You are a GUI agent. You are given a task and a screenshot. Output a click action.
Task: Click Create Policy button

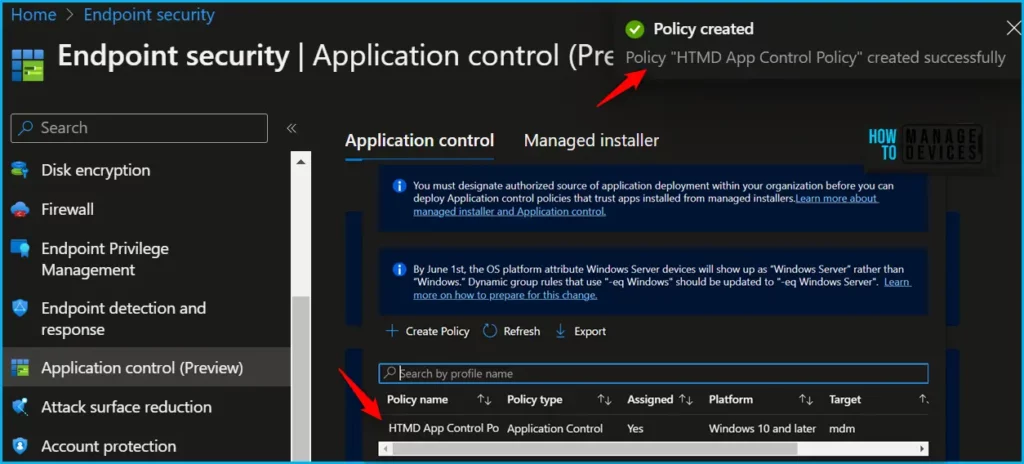pyautogui.click(x=428, y=331)
